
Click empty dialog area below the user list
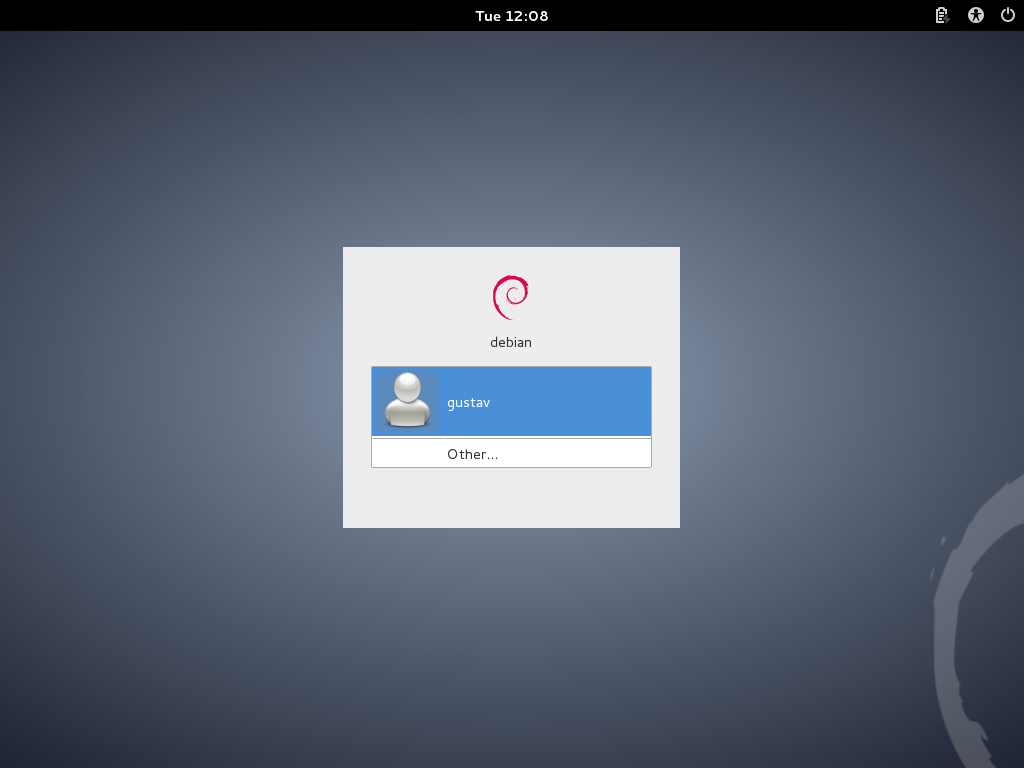pos(511,498)
